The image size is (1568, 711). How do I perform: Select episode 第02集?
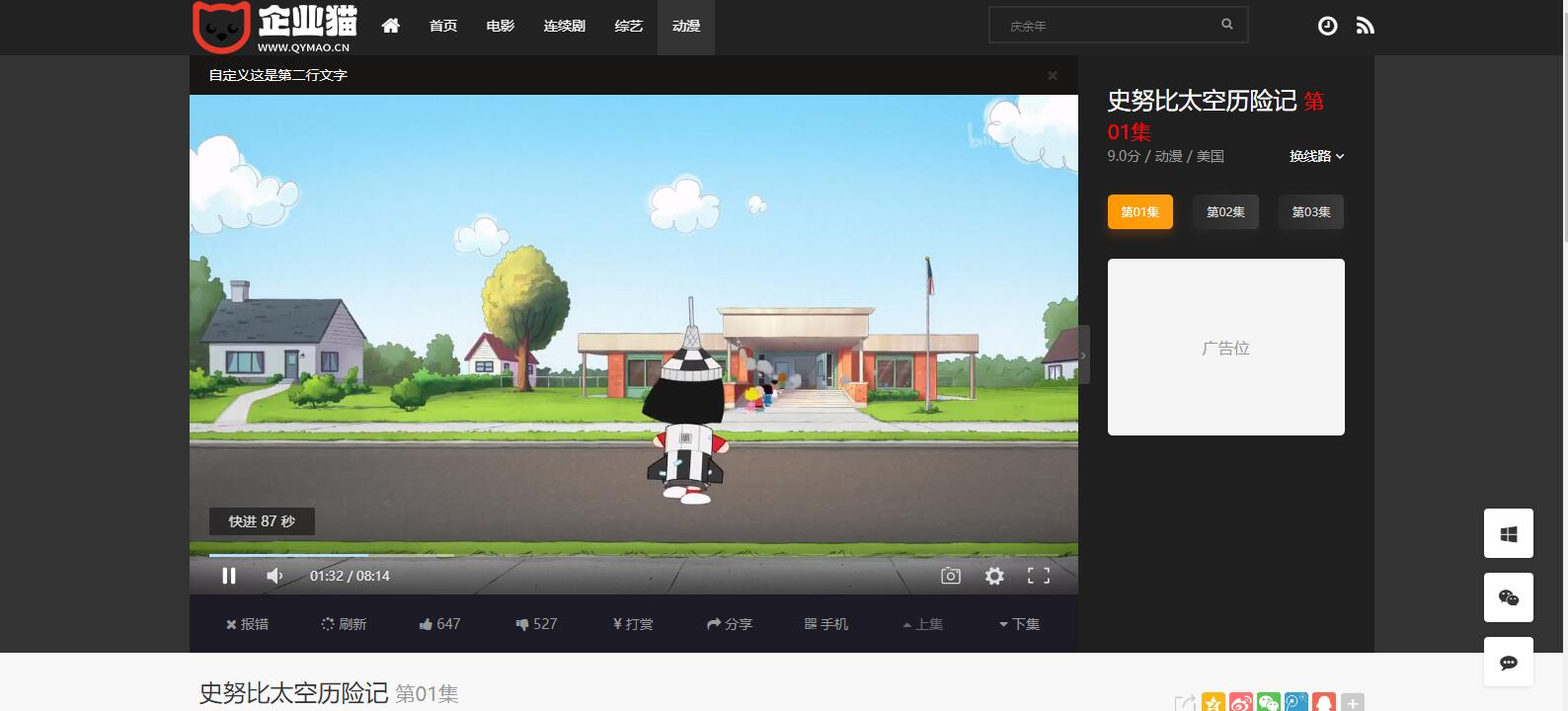tap(1225, 212)
